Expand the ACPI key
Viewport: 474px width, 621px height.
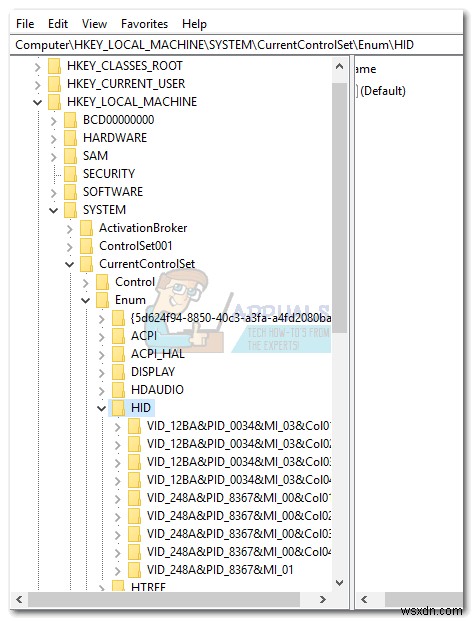pos(102,337)
